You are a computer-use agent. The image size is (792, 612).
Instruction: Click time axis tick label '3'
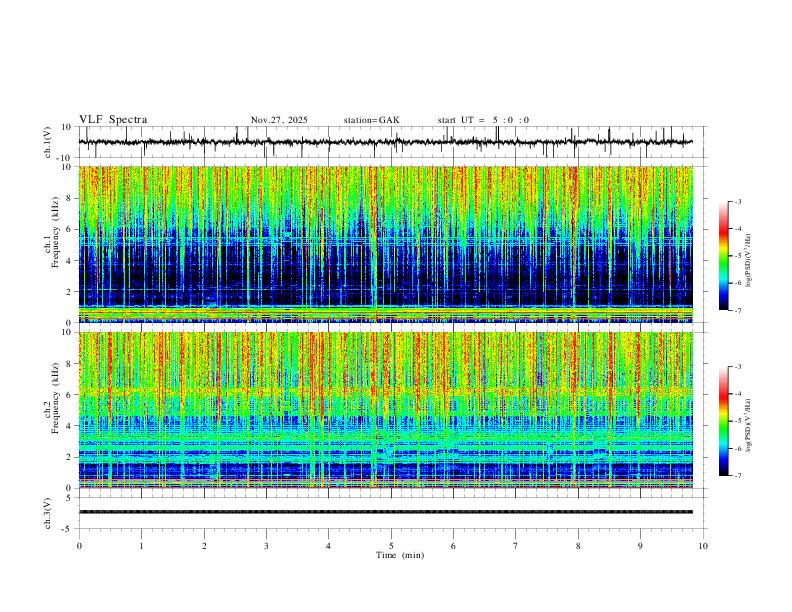tap(266, 546)
